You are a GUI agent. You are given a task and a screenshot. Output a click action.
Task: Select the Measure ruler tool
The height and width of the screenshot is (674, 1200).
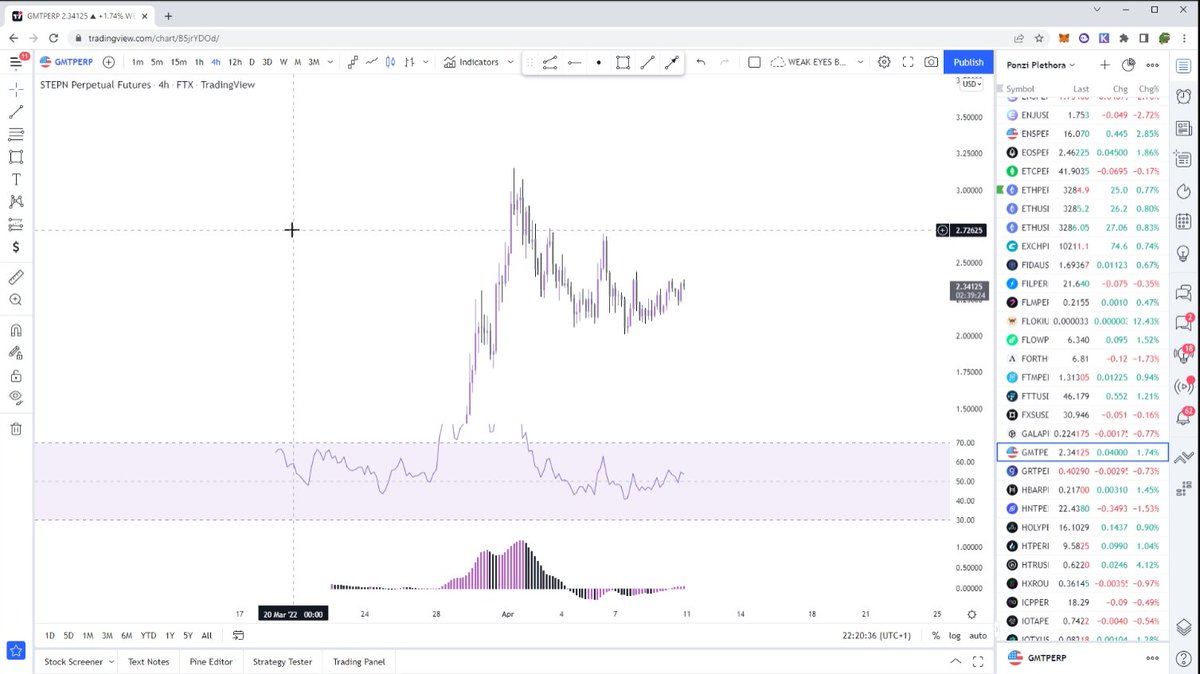(x=16, y=277)
